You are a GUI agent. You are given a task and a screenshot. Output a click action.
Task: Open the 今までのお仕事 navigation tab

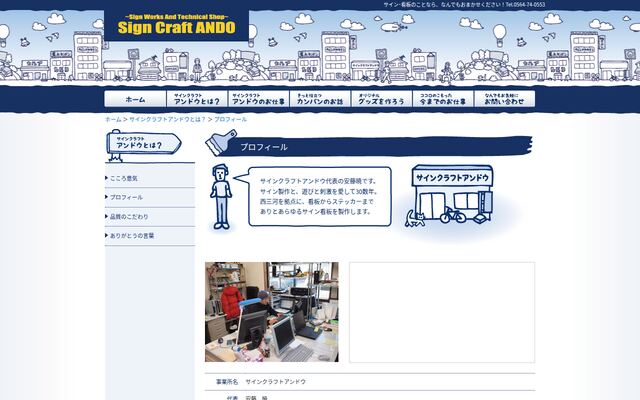(x=443, y=99)
